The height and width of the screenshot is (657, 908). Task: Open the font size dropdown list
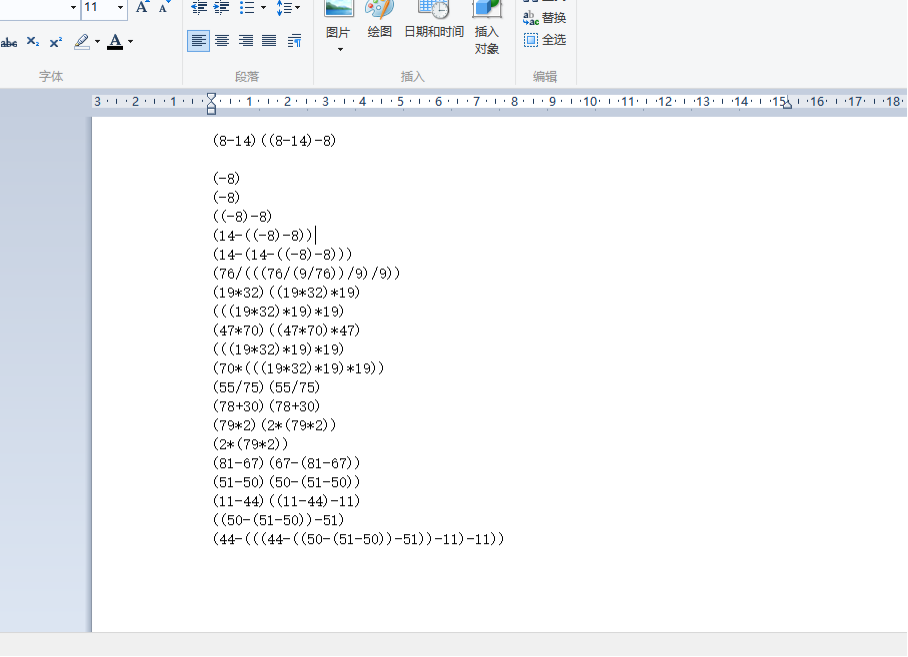[121, 8]
